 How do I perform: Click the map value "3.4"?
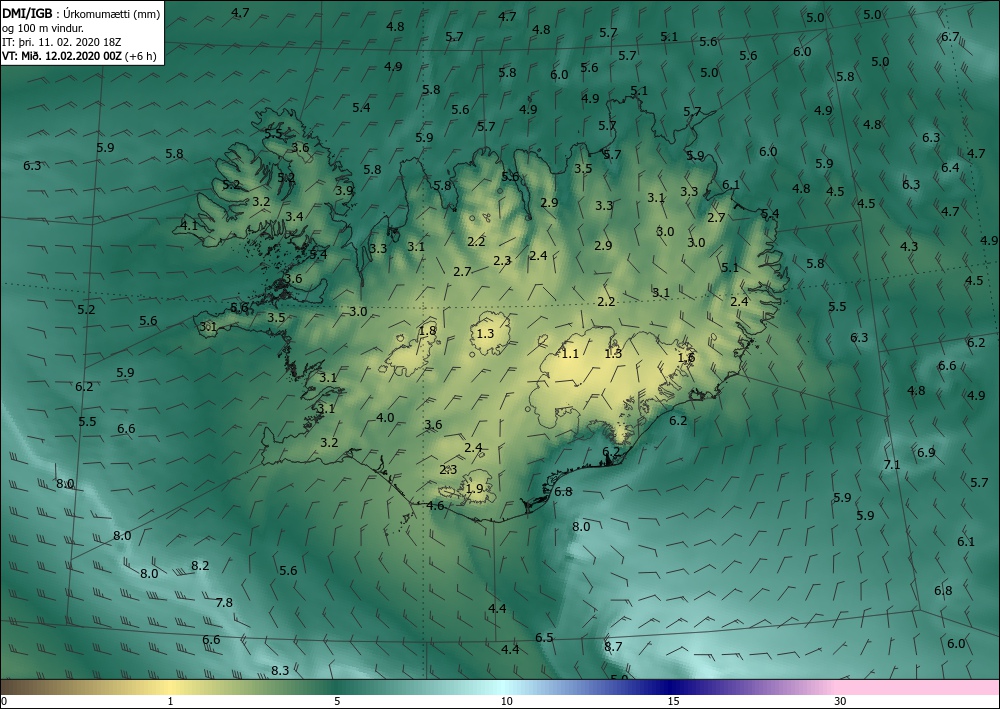pyautogui.click(x=294, y=217)
